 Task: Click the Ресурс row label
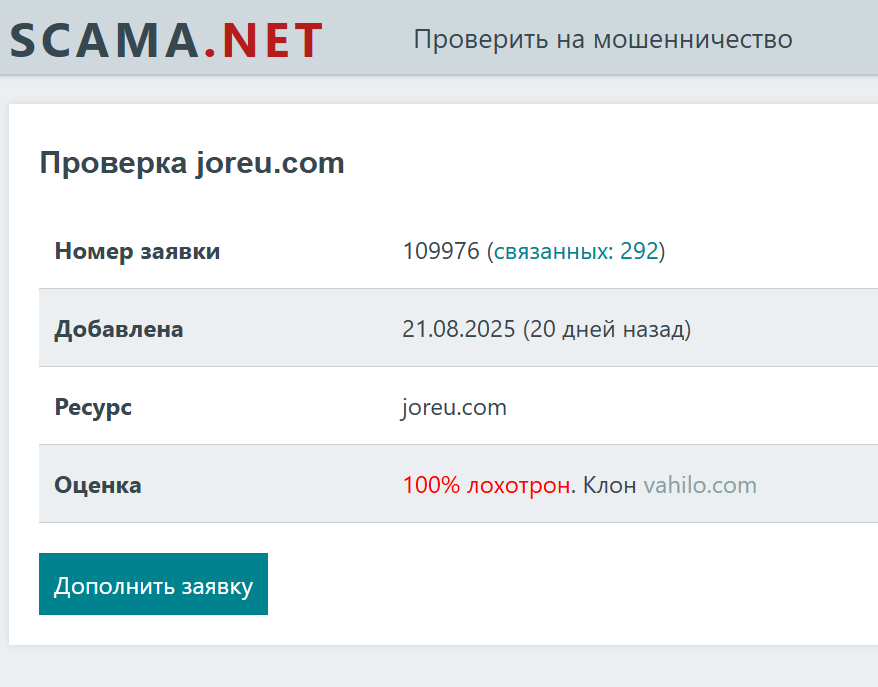93,407
